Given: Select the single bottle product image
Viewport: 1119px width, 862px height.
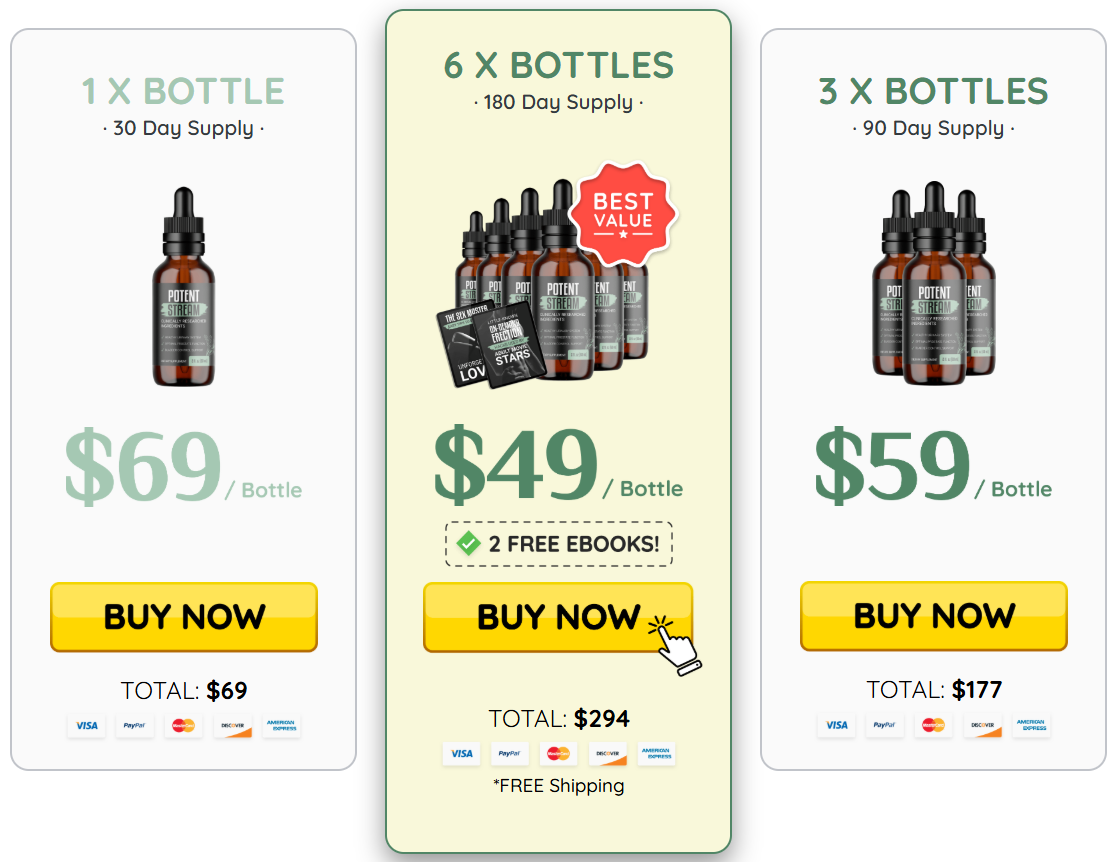Looking at the screenshot, I should point(183,287).
